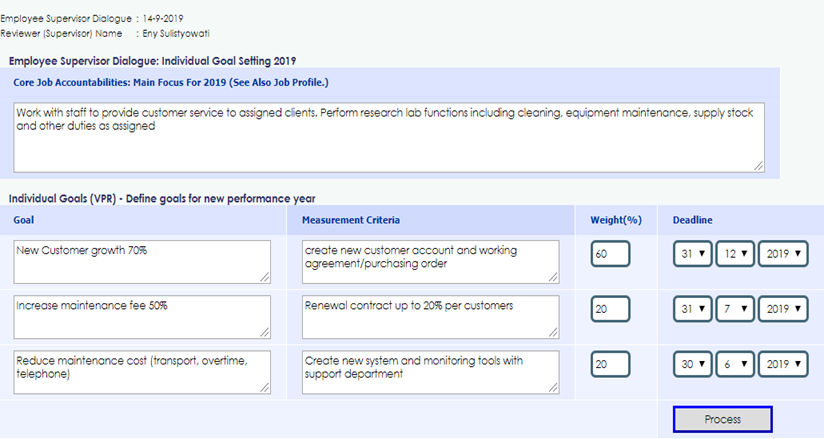The image size is (824, 439).
Task: Click weight field for Reduce maintenance cost goal
Action: (610, 366)
